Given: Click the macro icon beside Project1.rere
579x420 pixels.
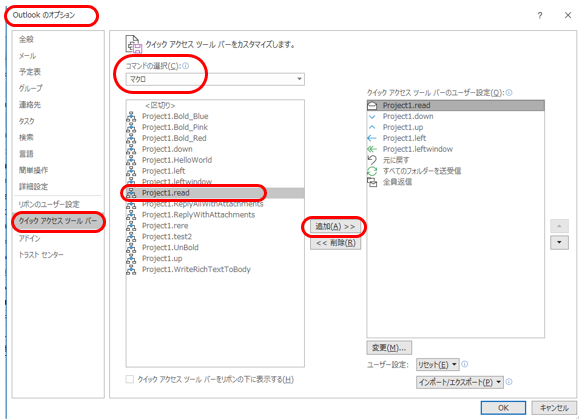Looking at the screenshot, I should click(131, 226).
